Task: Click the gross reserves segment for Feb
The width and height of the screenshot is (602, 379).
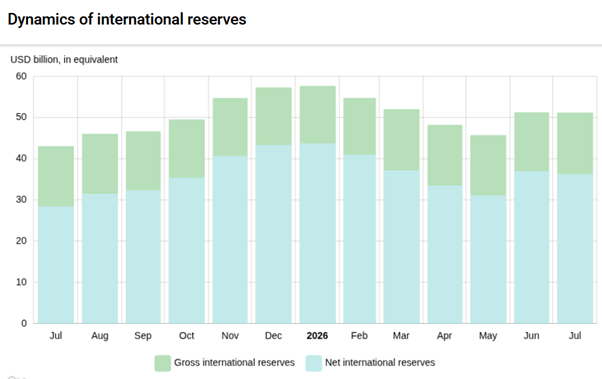Action: tap(359, 126)
